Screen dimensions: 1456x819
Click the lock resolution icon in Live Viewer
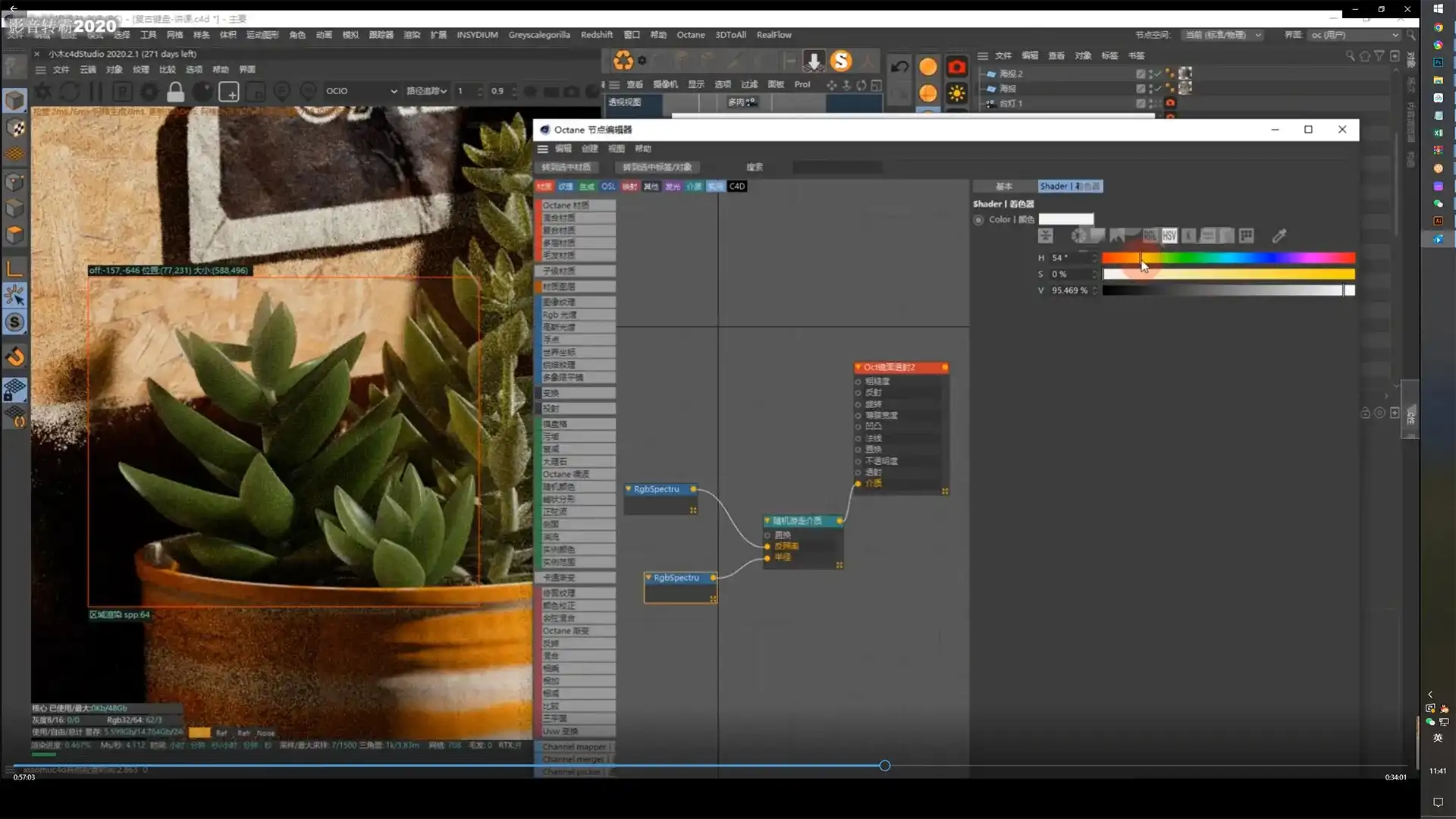pyautogui.click(x=175, y=92)
